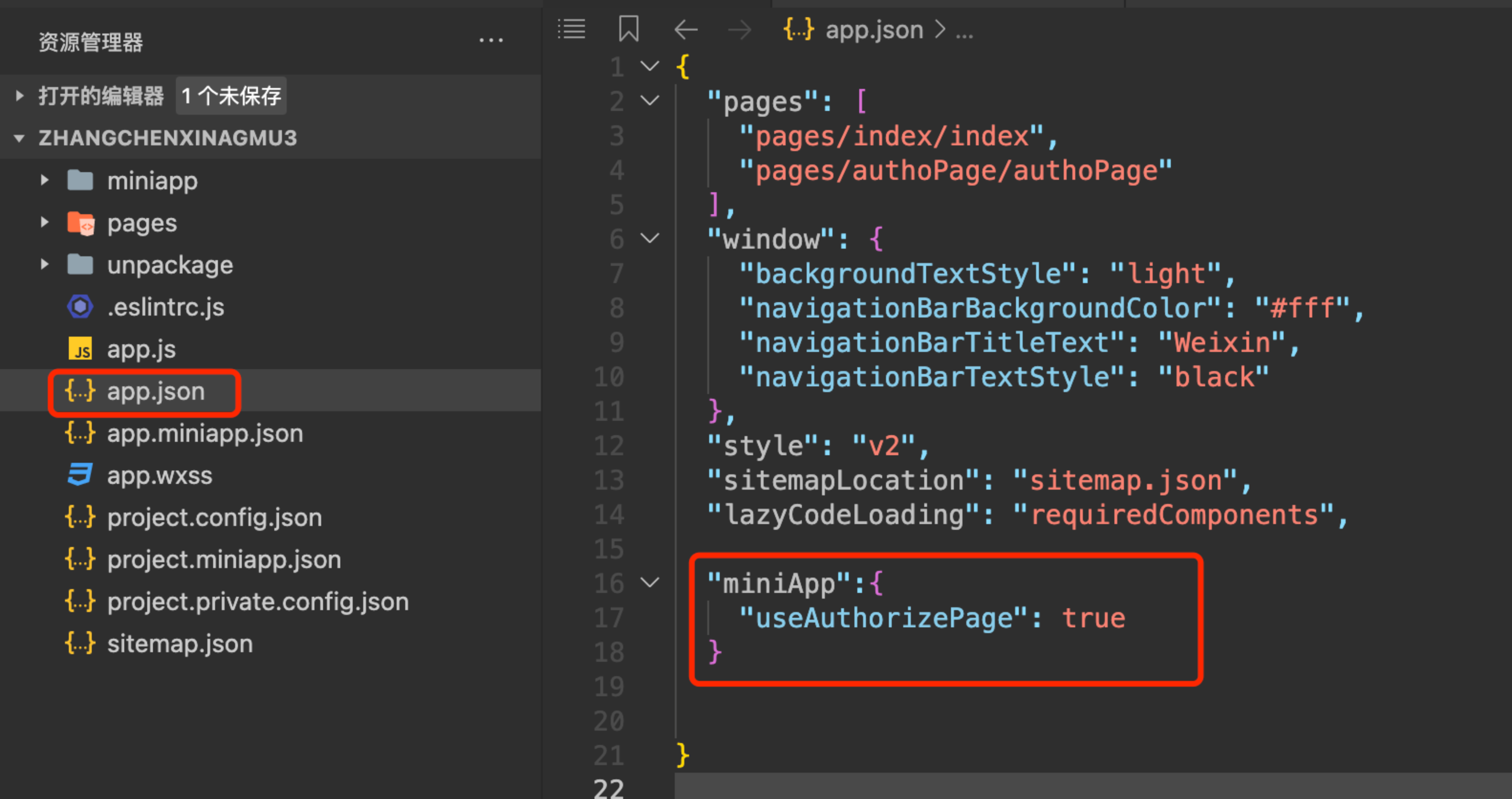Click the 1 个未保存 unsaved badge
This screenshot has height=799, width=1512.
pos(231,96)
